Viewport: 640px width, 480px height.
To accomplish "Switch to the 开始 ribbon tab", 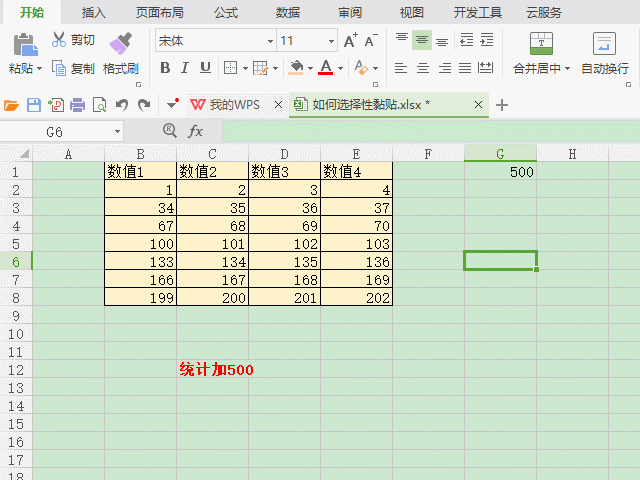I will 32,12.
